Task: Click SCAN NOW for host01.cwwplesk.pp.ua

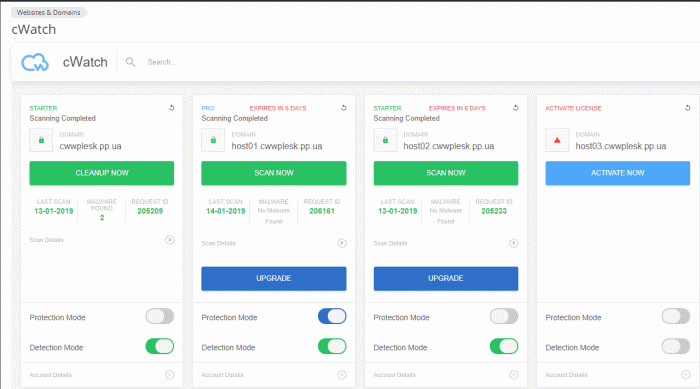Action: coord(274,173)
